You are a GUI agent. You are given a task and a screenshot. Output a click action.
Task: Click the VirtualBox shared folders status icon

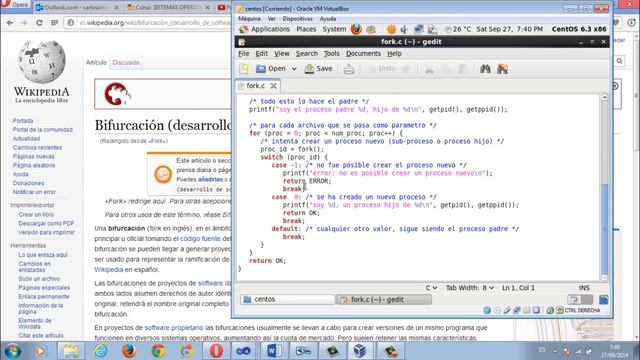[x=527, y=311]
